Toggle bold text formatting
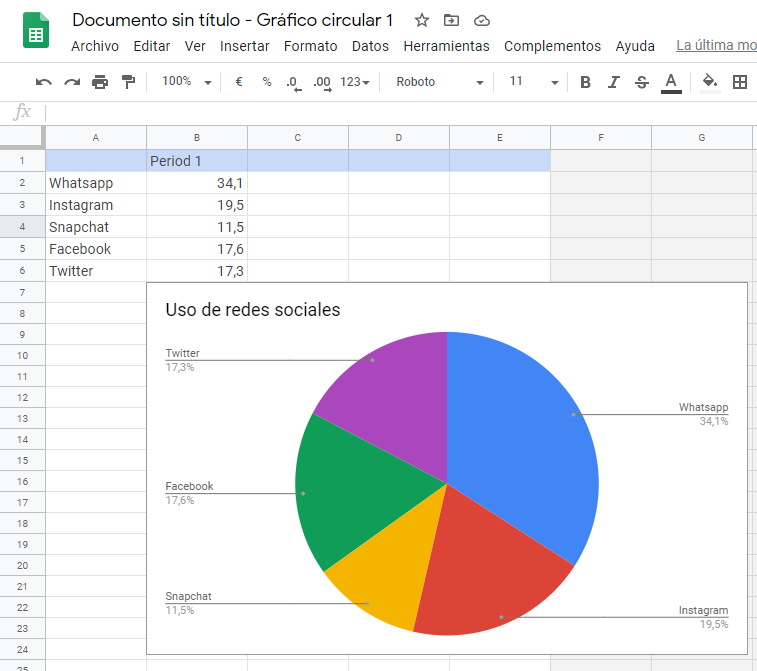This screenshot has height=671, width=757. [586, 82]
